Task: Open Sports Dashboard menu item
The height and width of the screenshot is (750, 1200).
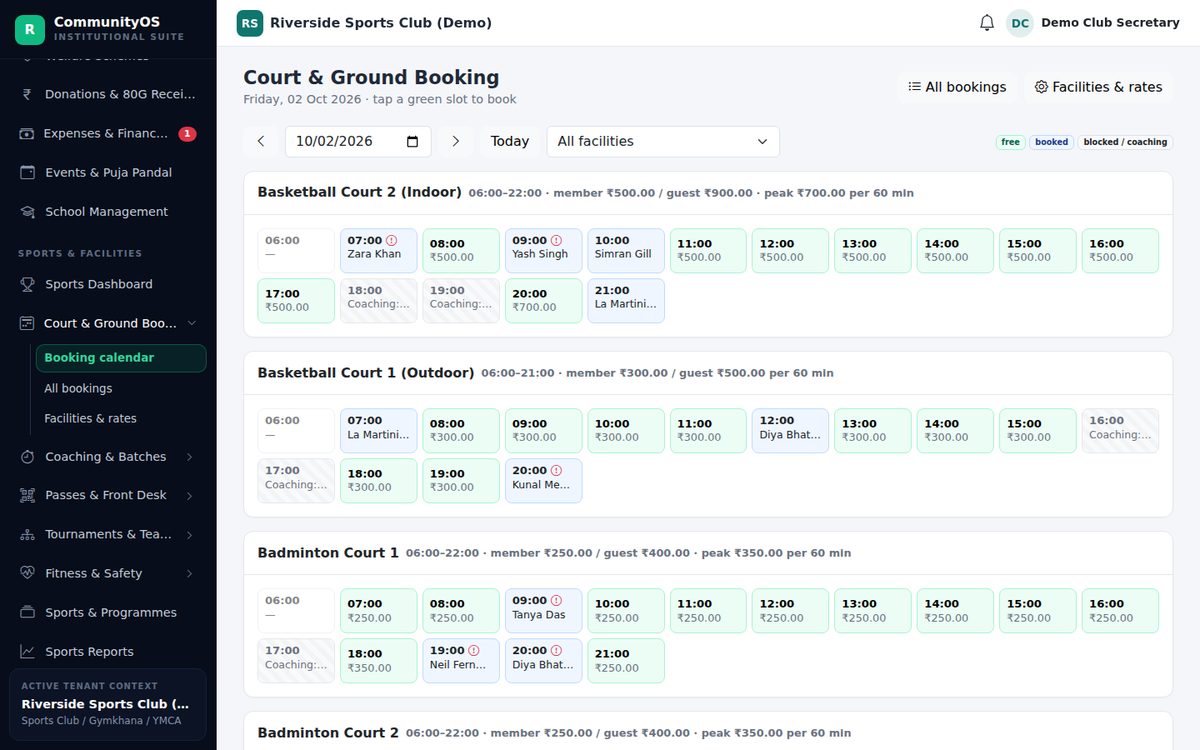Action: point(108,284)
